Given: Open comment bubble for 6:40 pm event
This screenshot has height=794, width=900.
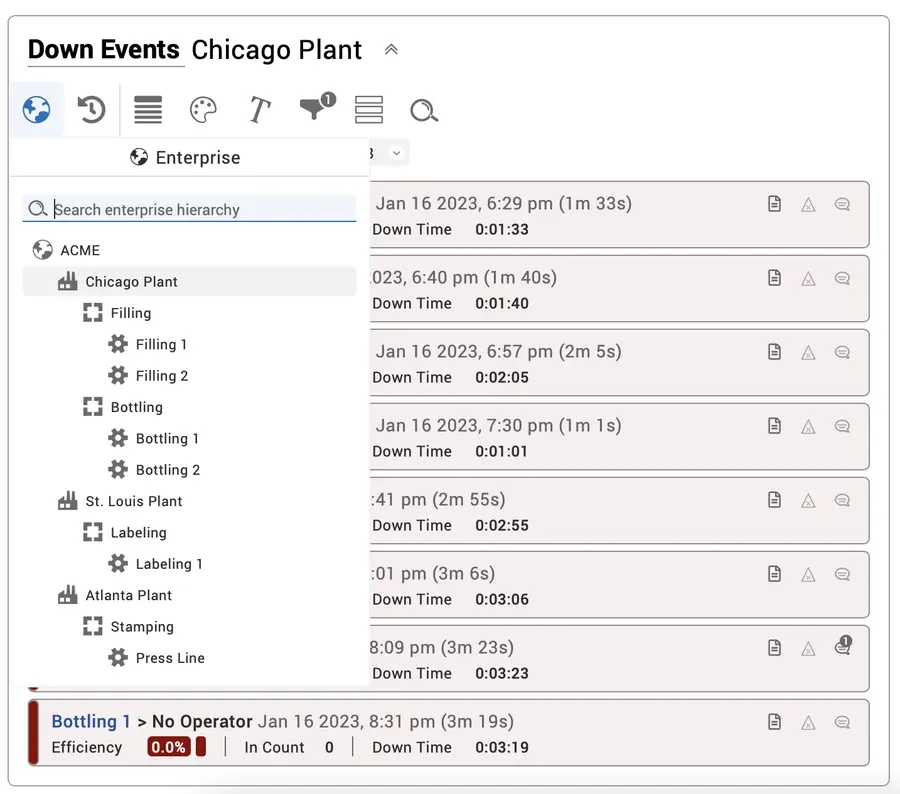Looking at the screenshot, I should click(842, 278).
